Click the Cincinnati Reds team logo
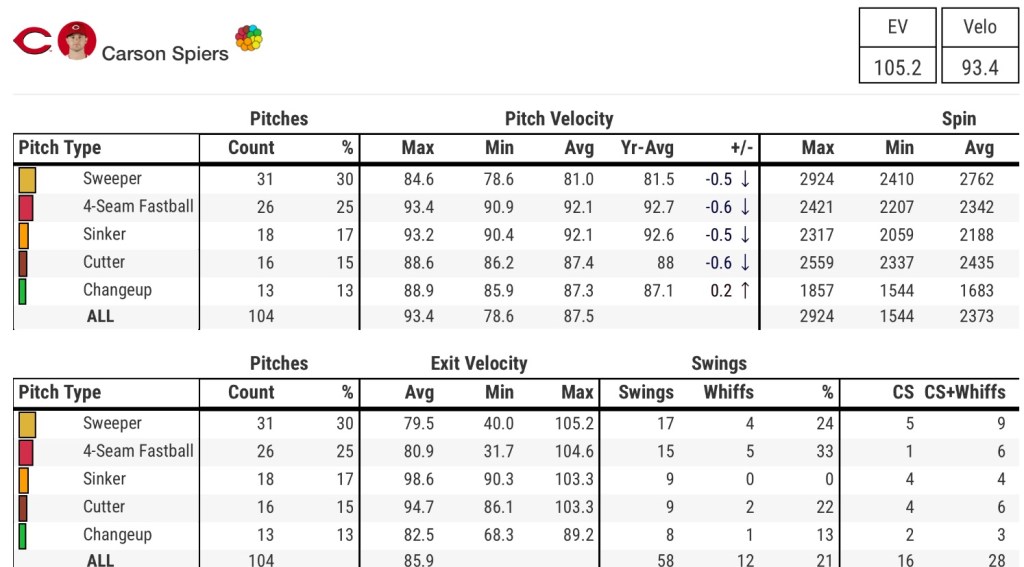Image resolution: width=1024 pixels, height=567 pixels. coord(32,42)
